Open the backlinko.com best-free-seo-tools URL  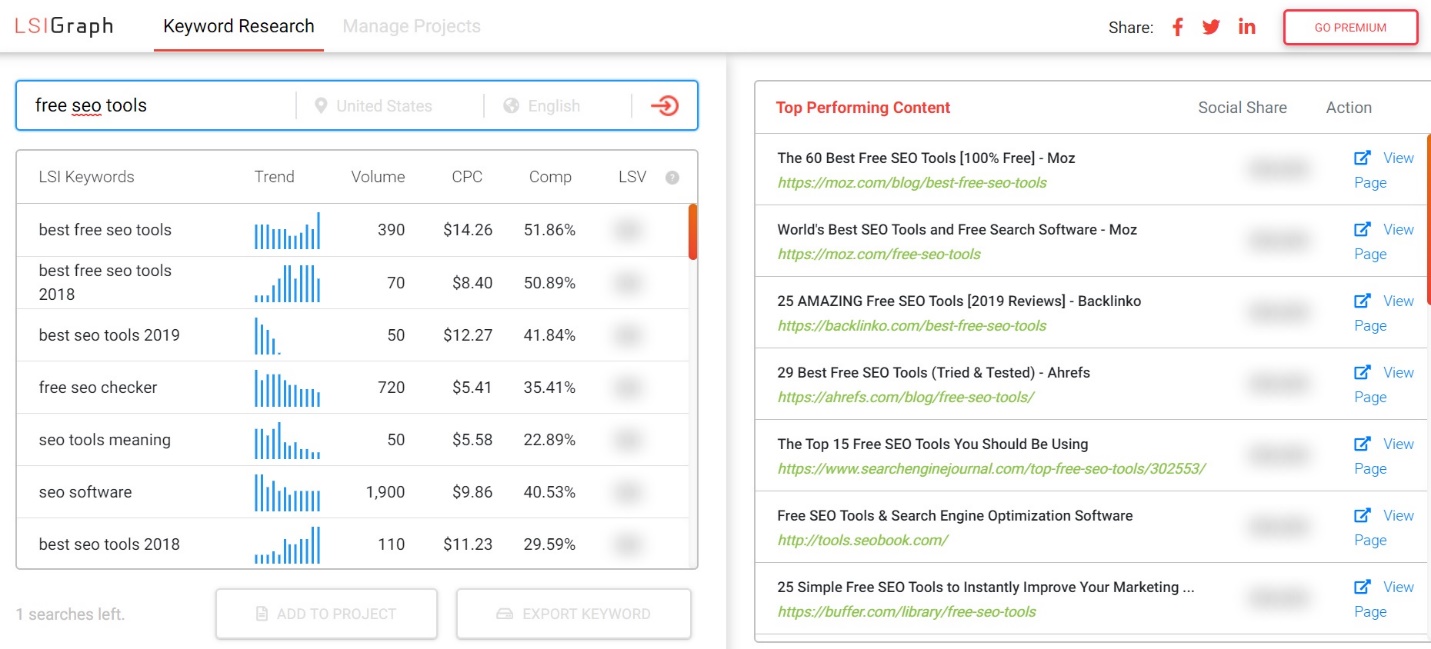click(x=912, y=325)
